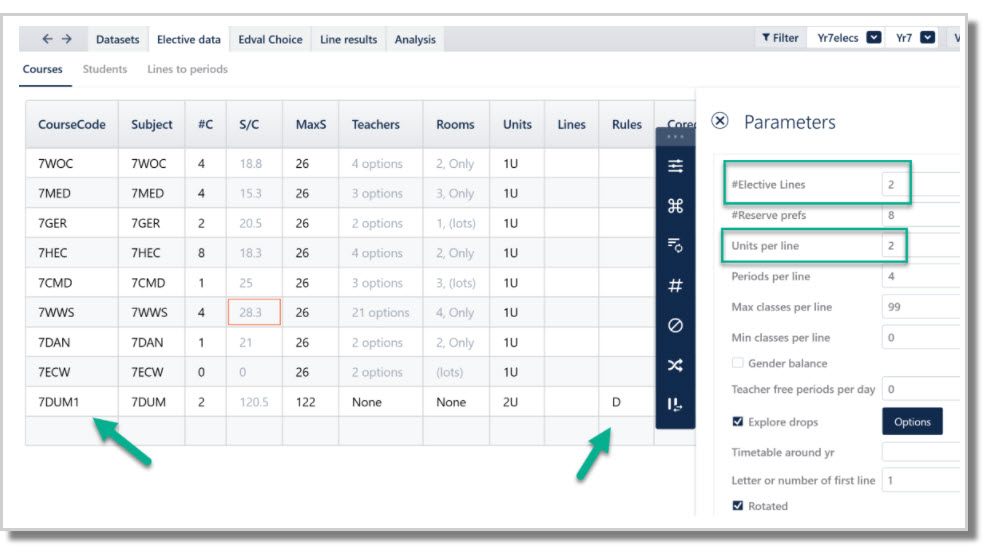Open the sliders parameters icon in sidebar
Image resolution: width=990 pixels, height=551 pixels.
[675, 166]
